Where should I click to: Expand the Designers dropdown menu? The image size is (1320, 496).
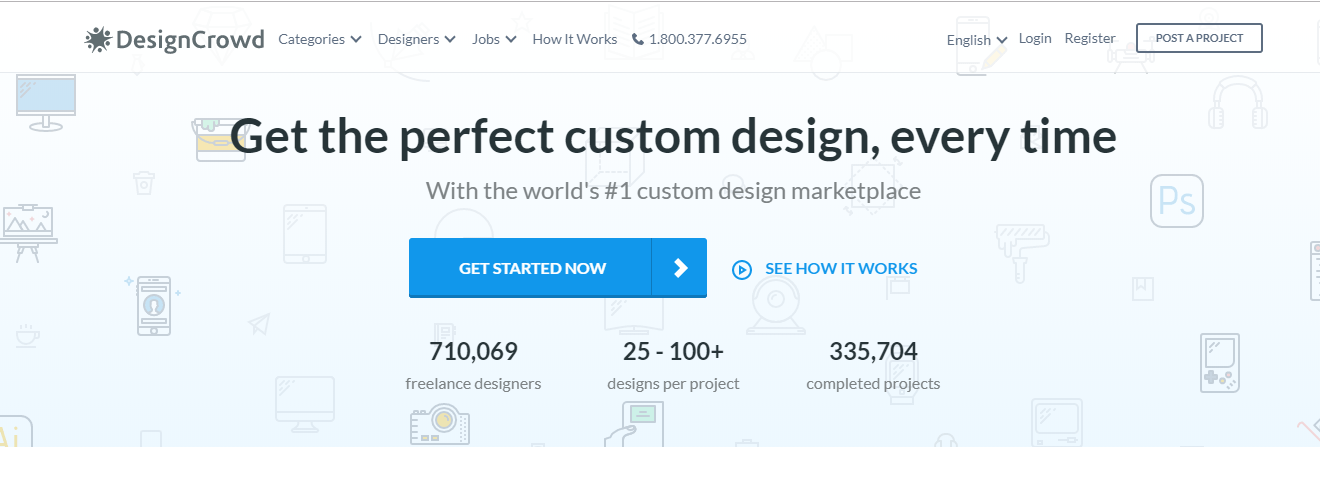pos(416,39)
